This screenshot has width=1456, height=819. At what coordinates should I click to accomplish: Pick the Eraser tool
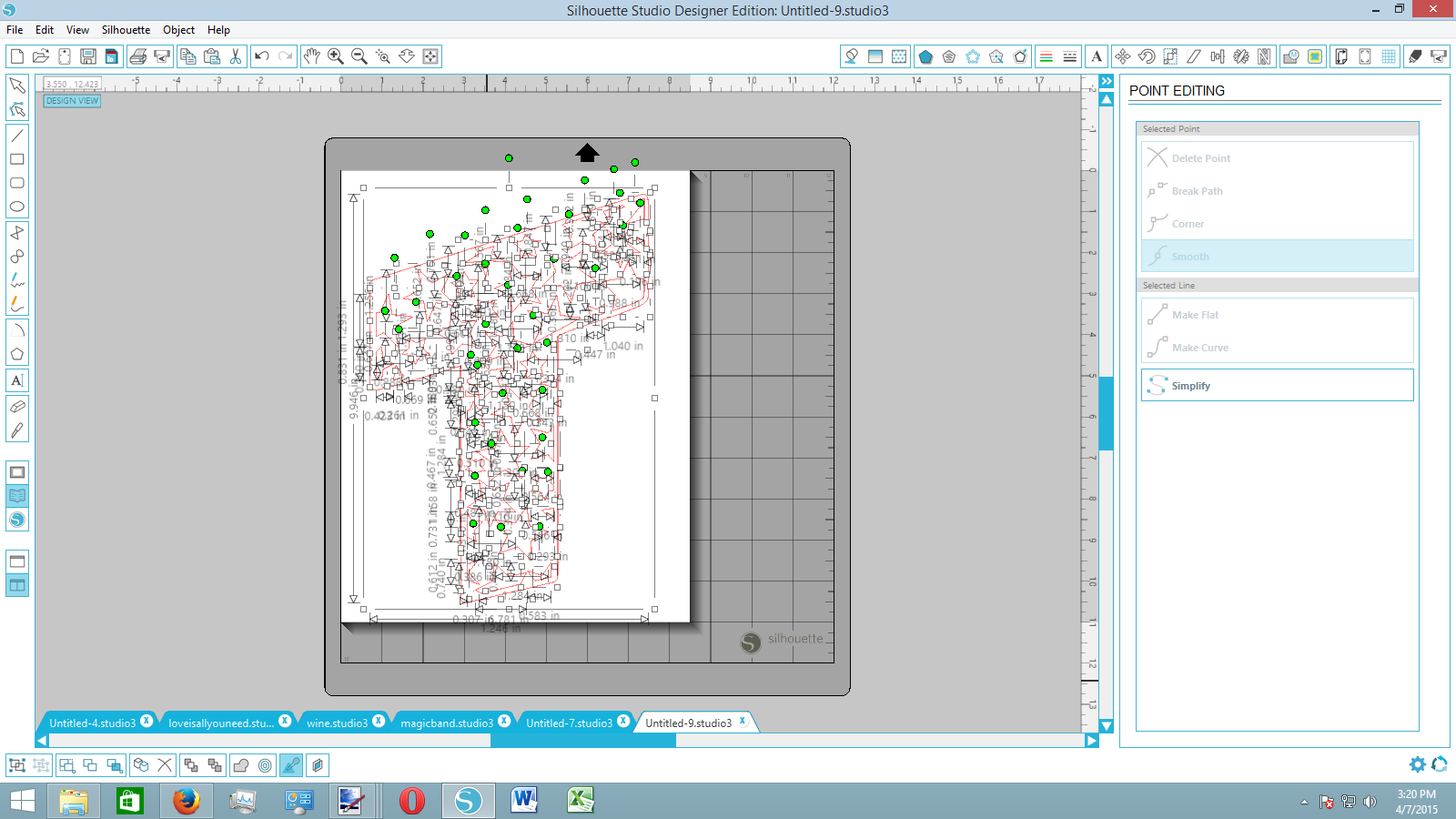(16, 407)
